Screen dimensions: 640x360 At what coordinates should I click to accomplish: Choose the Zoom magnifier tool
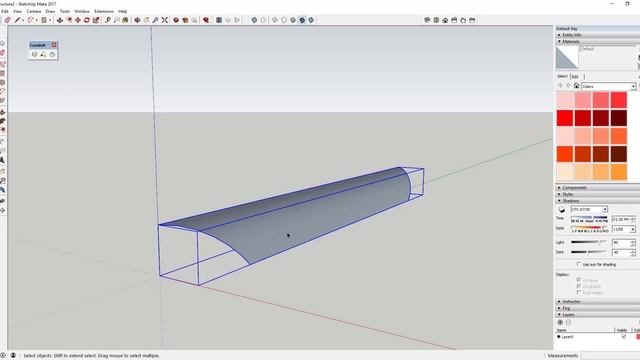(x=155, y=20)
